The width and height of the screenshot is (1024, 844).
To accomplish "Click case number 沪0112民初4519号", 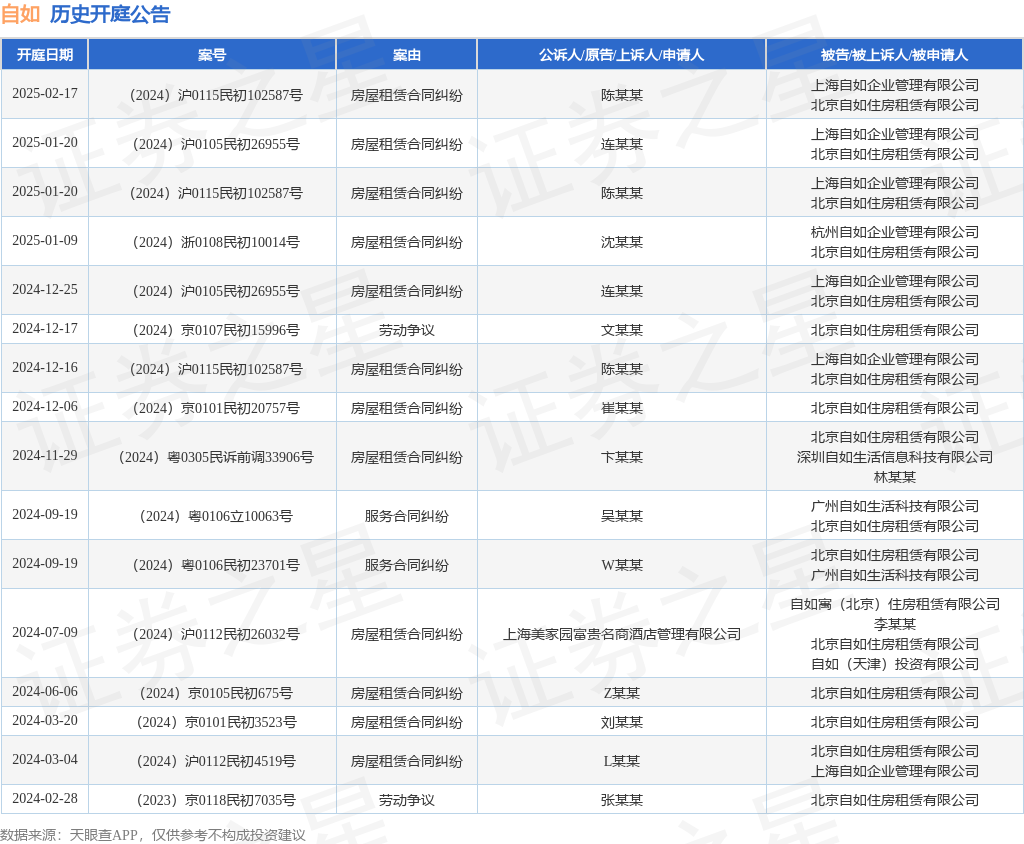I will (216, 761).
